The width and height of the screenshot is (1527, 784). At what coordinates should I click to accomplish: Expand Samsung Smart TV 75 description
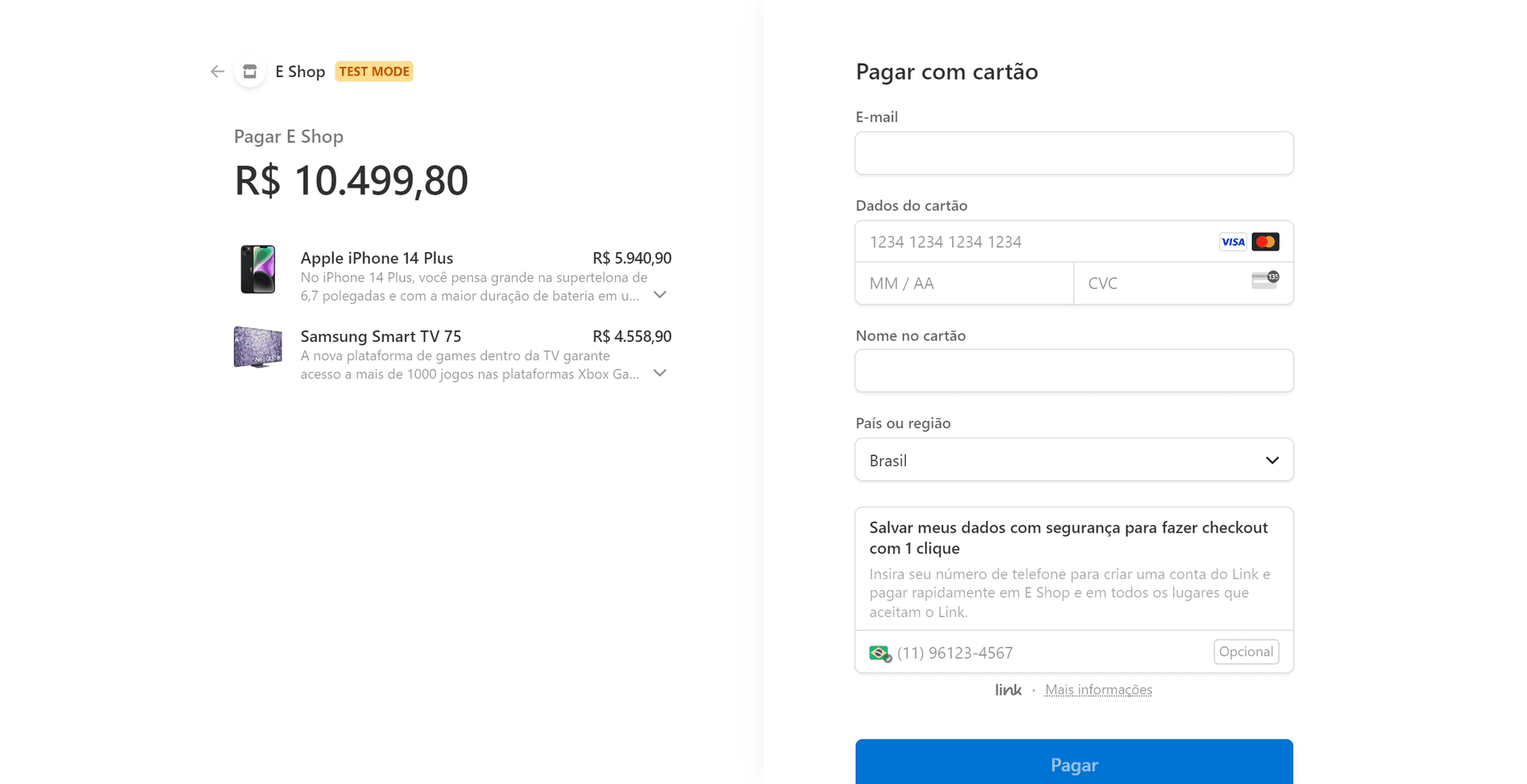pos(659,373)
